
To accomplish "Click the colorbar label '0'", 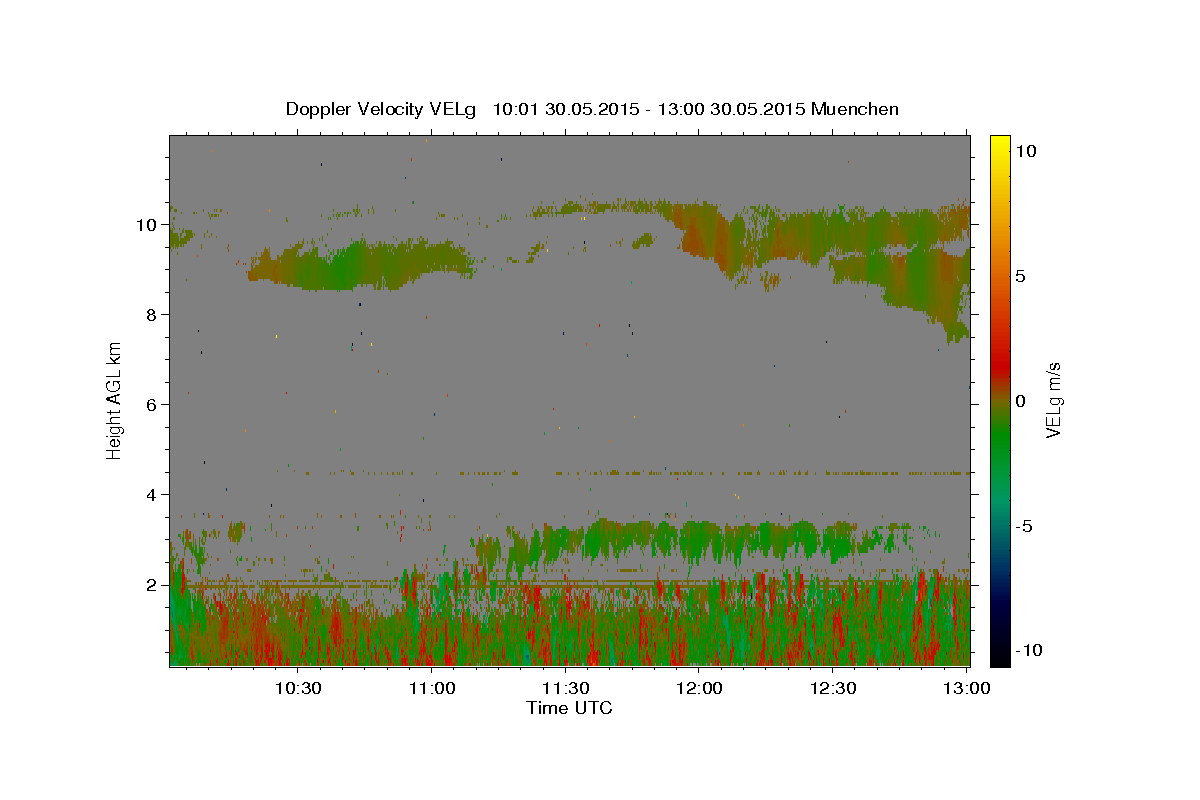I will [1020, 401].
